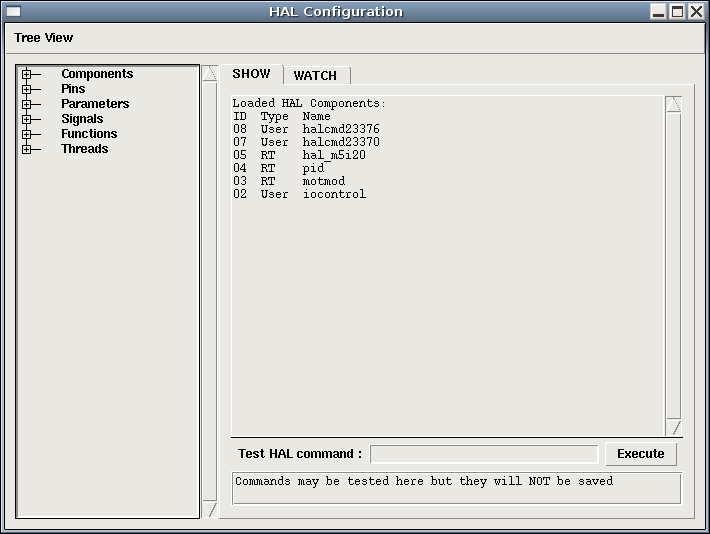Select the Signals label in tree

pos(82,119)
